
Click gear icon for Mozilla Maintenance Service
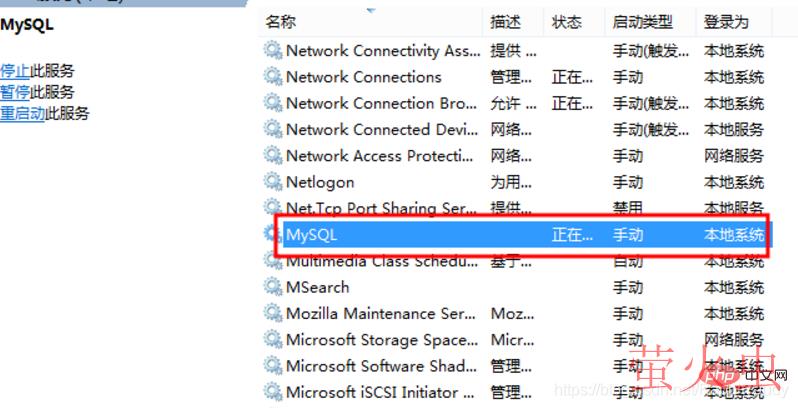(273, 313)
